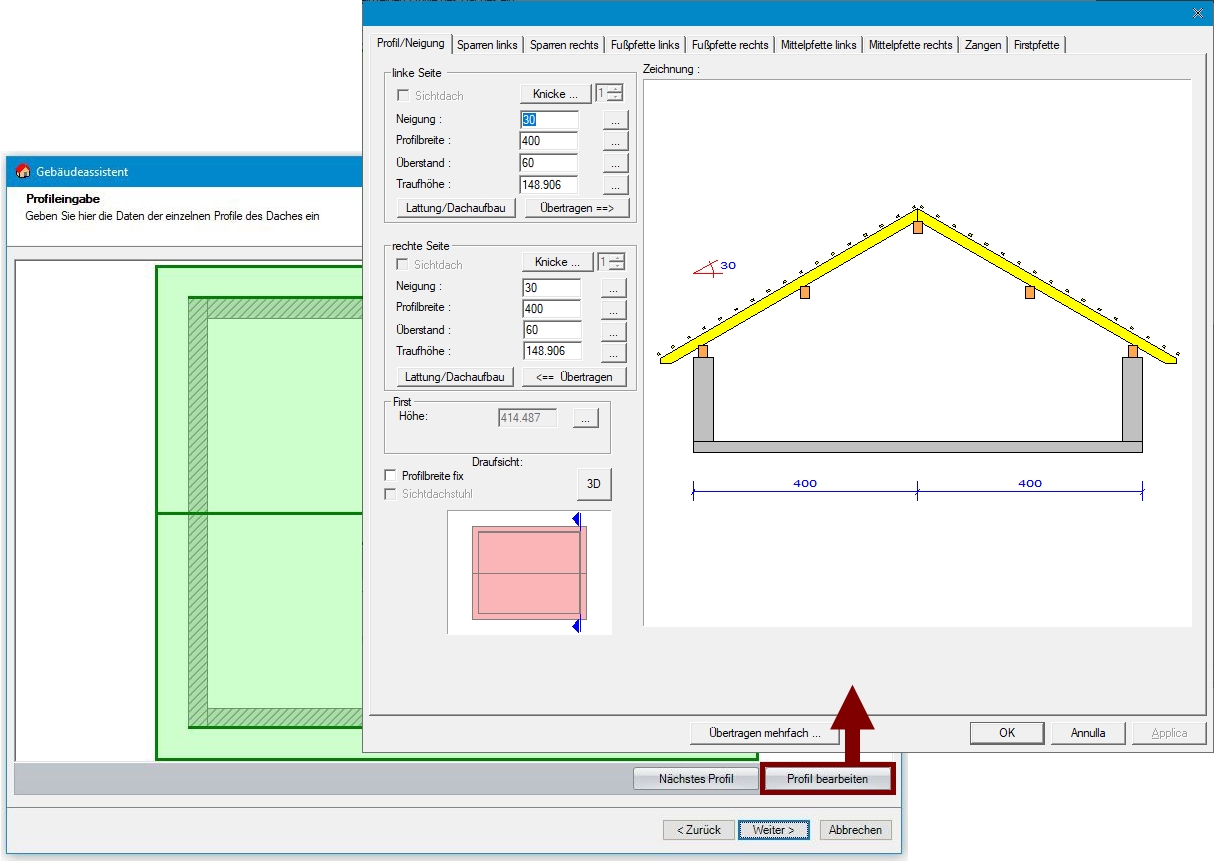This screenshot has width=1214, height=861.
Task: Click into left Profilbreite input field
Action: [x=548, y=141]
